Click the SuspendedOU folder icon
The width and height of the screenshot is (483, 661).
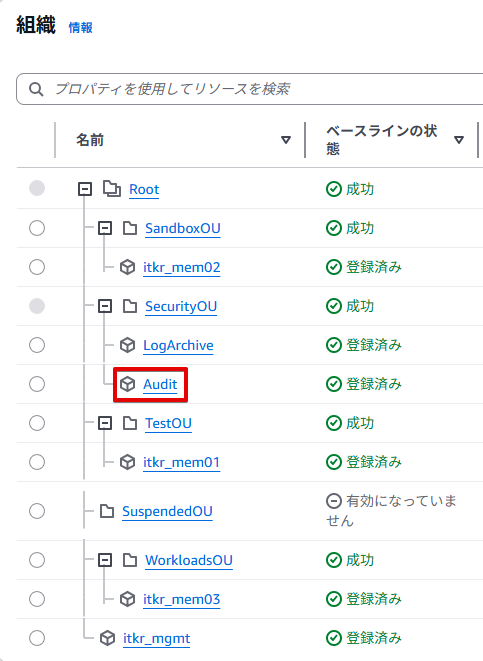[x=107, y=511]
